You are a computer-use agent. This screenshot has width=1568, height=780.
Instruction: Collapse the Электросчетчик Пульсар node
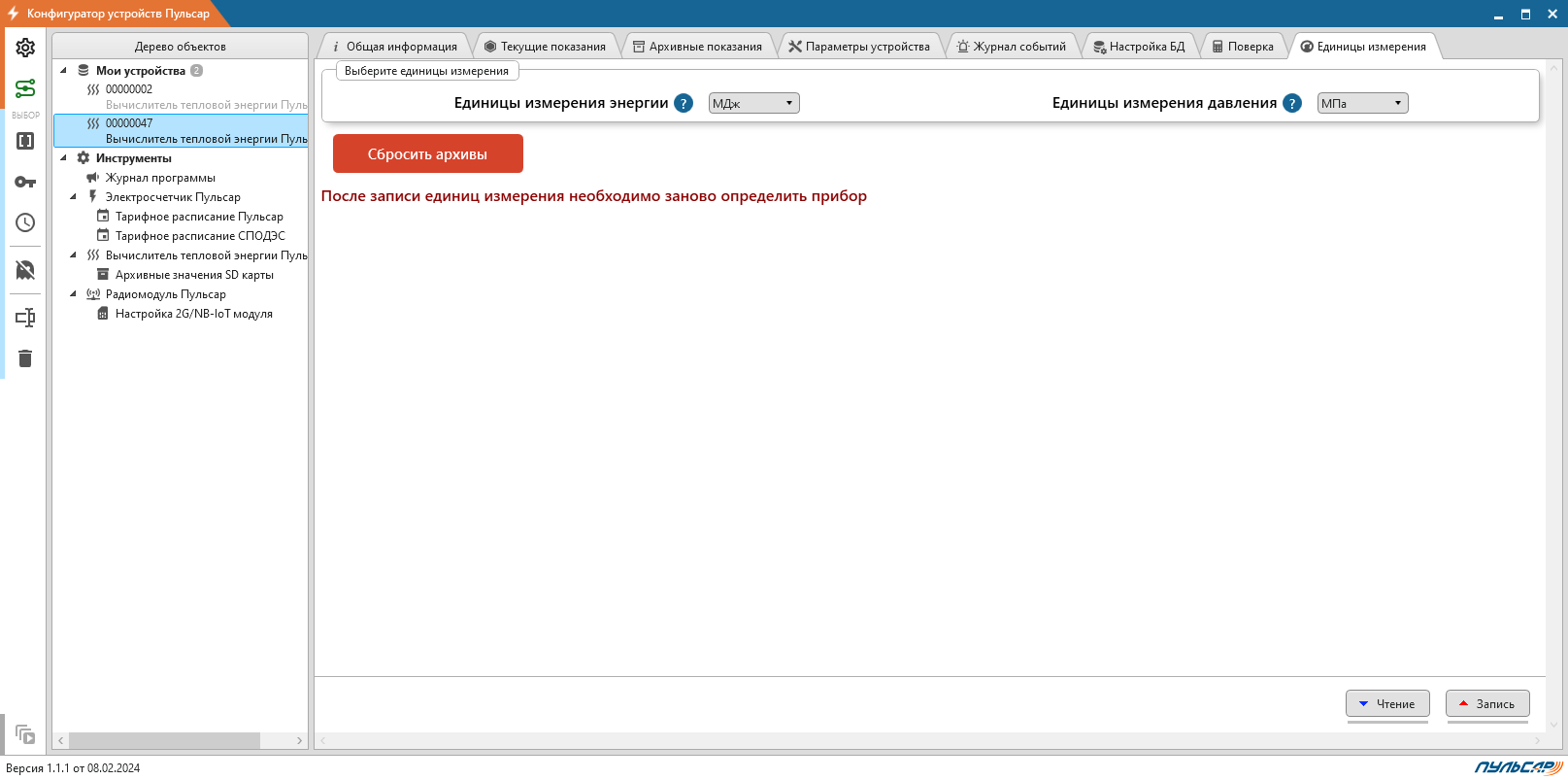point(74,196)
